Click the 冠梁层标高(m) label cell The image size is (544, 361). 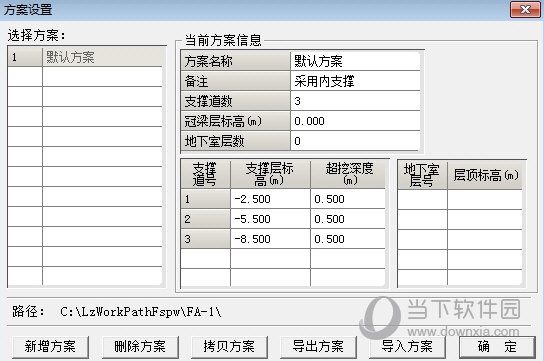[x=236, y=121]
